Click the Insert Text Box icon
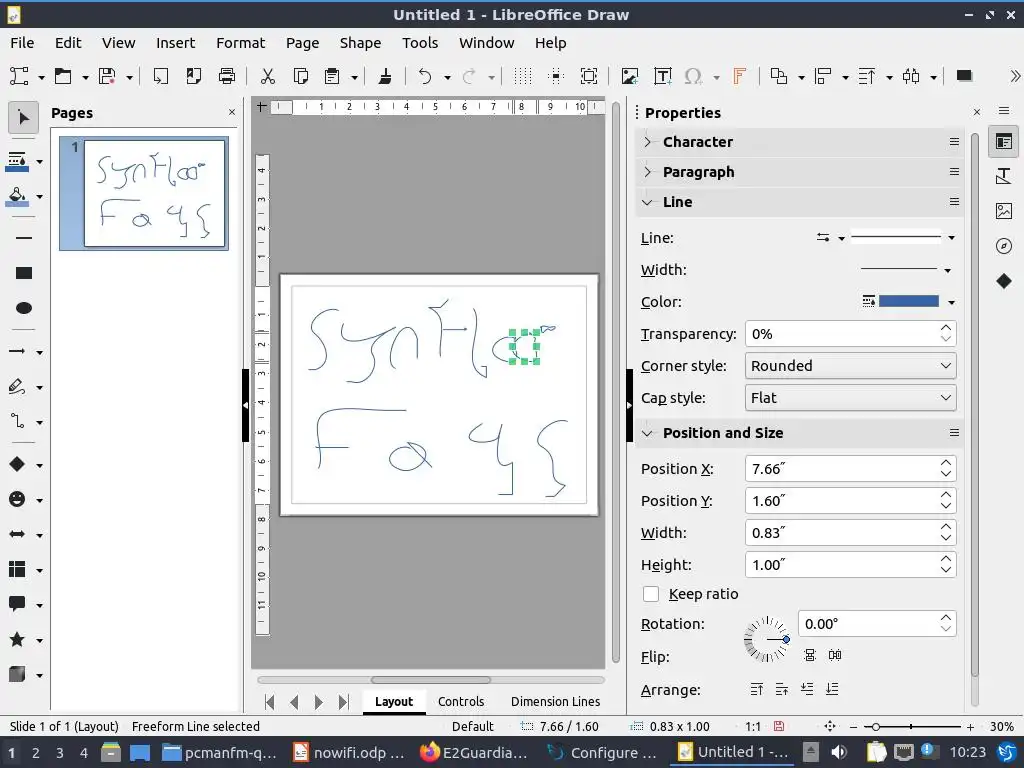Image resolution: width=1024 pixels, height=768 pixels. pos(663,76)
